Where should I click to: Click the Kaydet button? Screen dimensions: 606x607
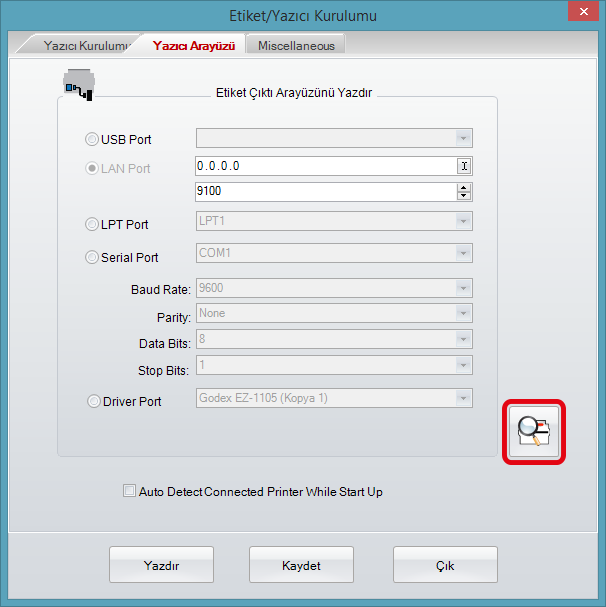[x=301, y=565]
